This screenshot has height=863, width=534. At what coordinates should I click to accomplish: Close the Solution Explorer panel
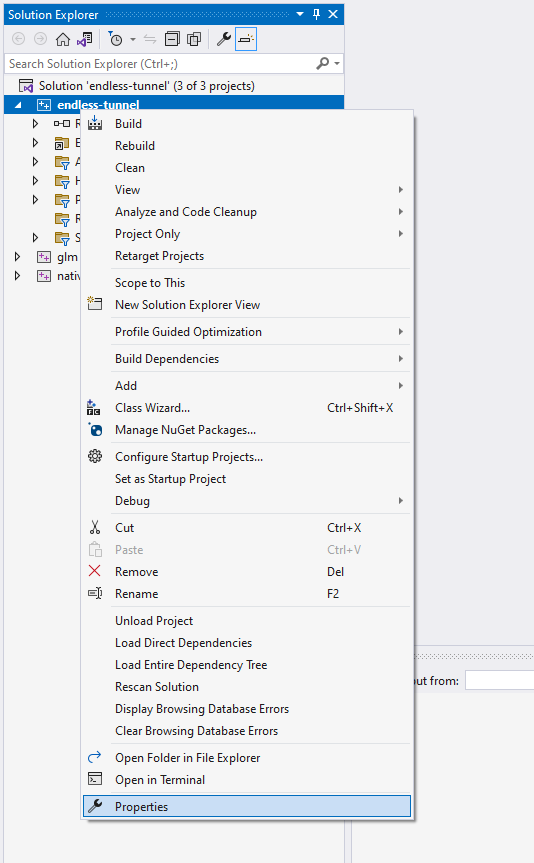pos(333,14)
